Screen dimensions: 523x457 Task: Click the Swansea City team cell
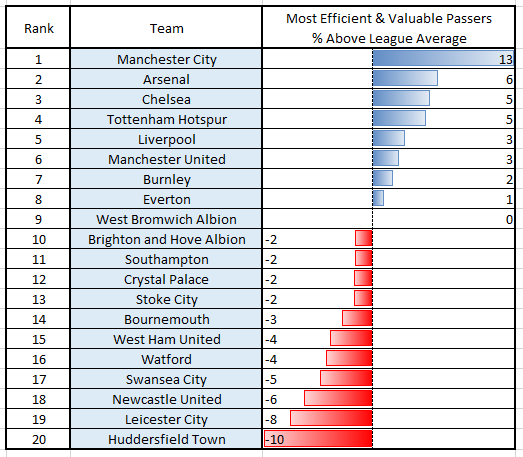click(166, 379)
